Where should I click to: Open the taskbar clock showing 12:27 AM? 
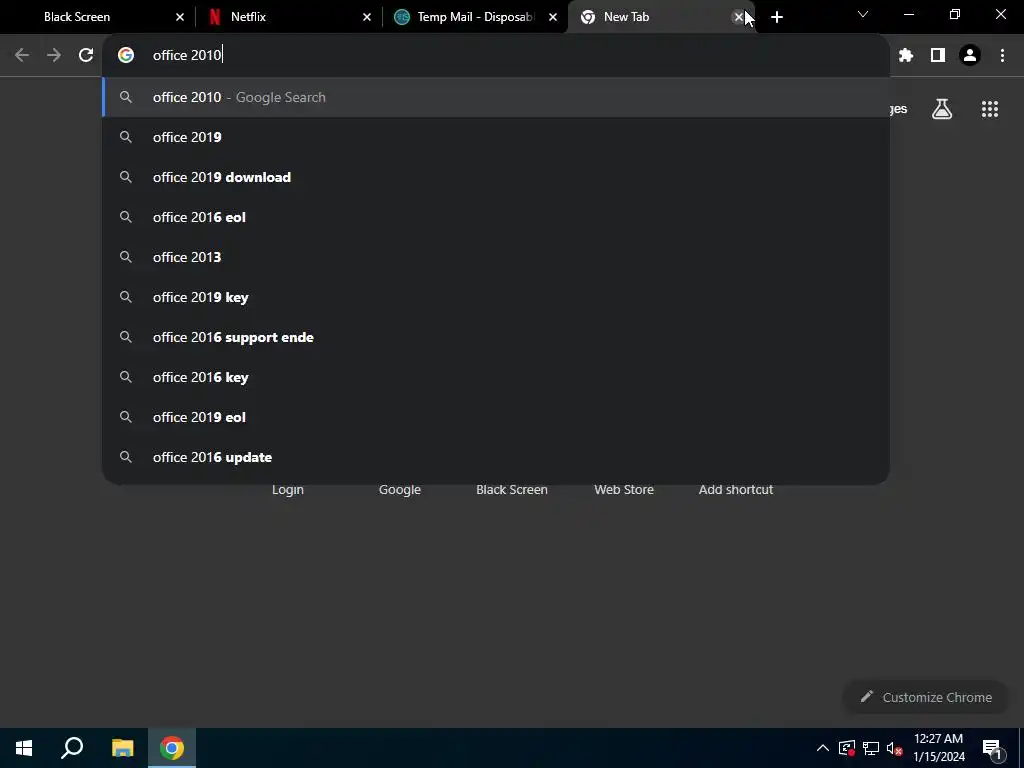pos(938,748)
